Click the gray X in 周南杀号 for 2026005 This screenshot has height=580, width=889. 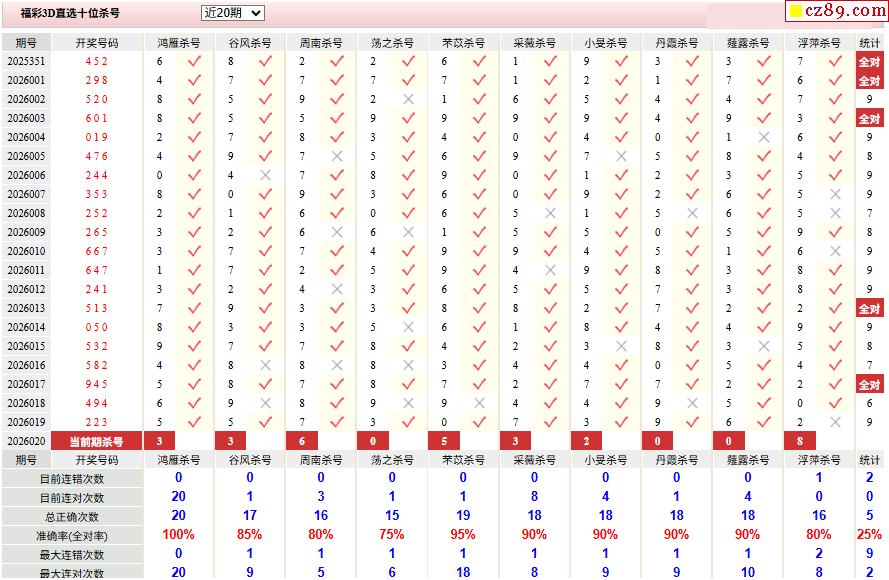337,156
